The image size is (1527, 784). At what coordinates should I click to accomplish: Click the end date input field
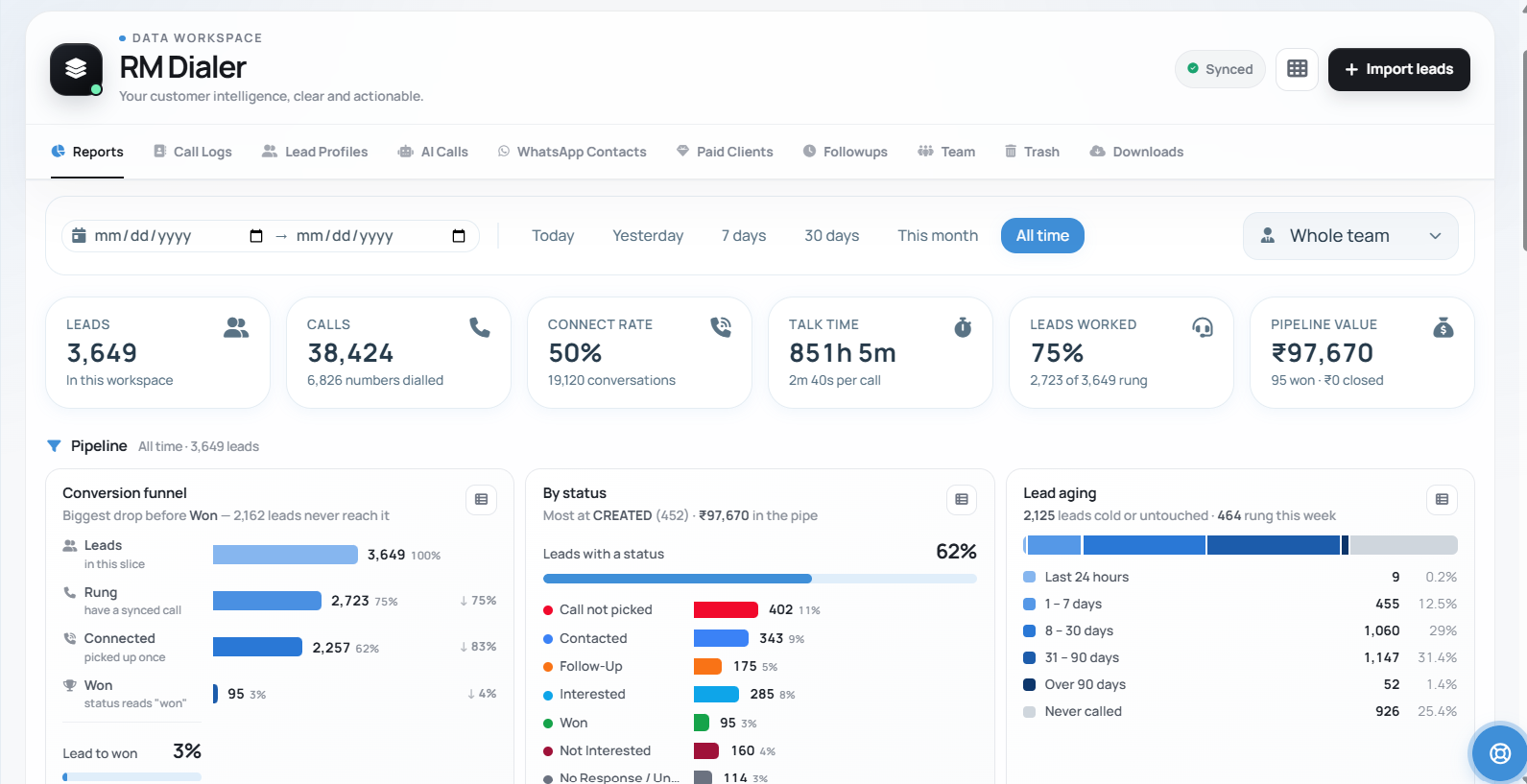(381, 236)
